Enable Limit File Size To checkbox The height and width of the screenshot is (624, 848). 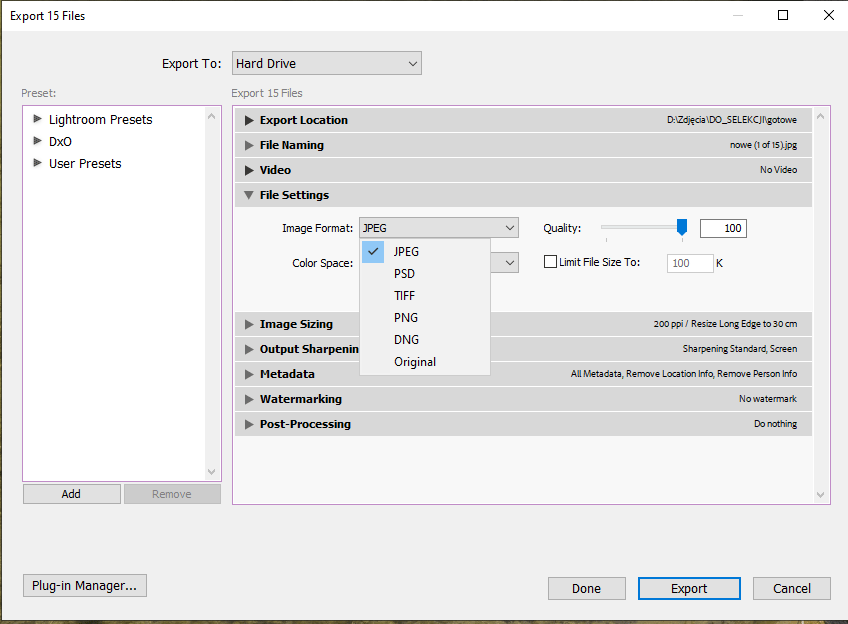pos(550,262)
